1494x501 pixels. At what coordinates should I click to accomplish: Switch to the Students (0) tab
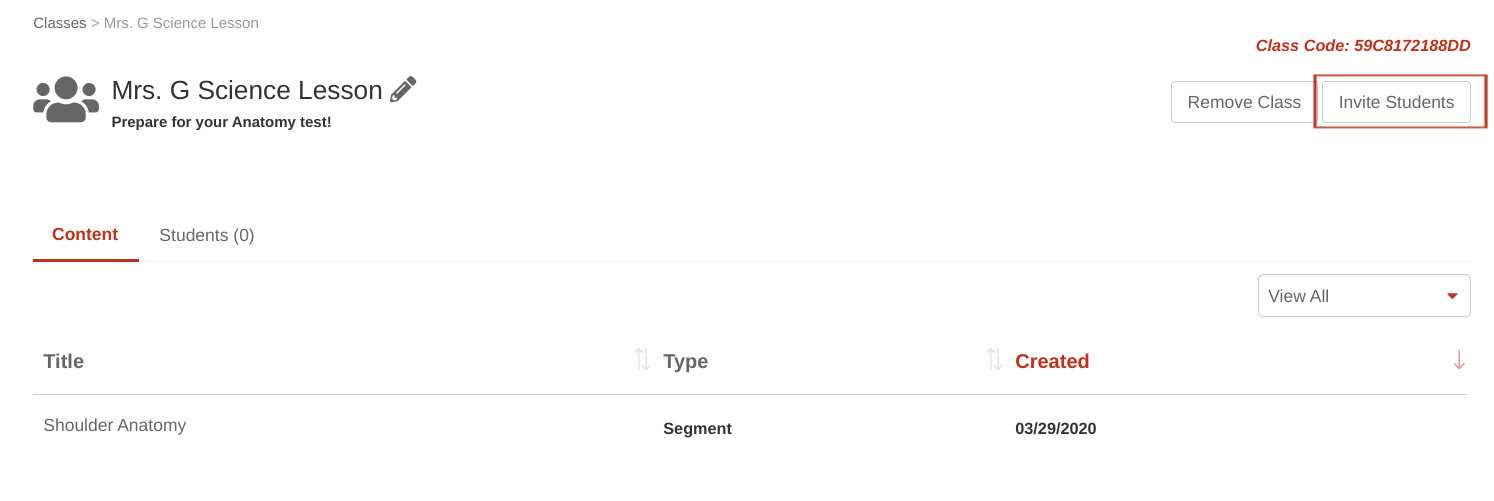click(207, 235)
